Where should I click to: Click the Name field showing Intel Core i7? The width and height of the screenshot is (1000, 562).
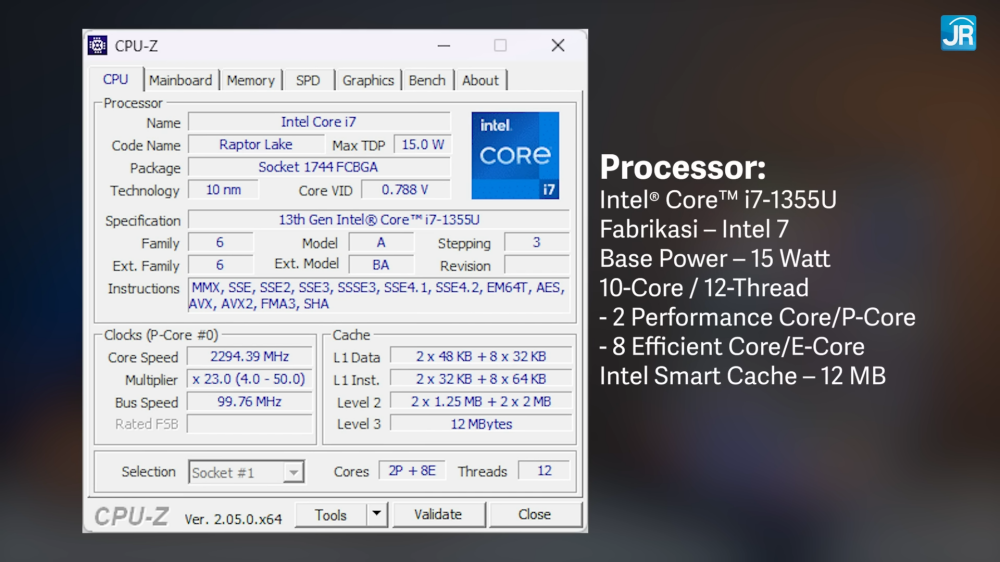click(x=319, y=122)
